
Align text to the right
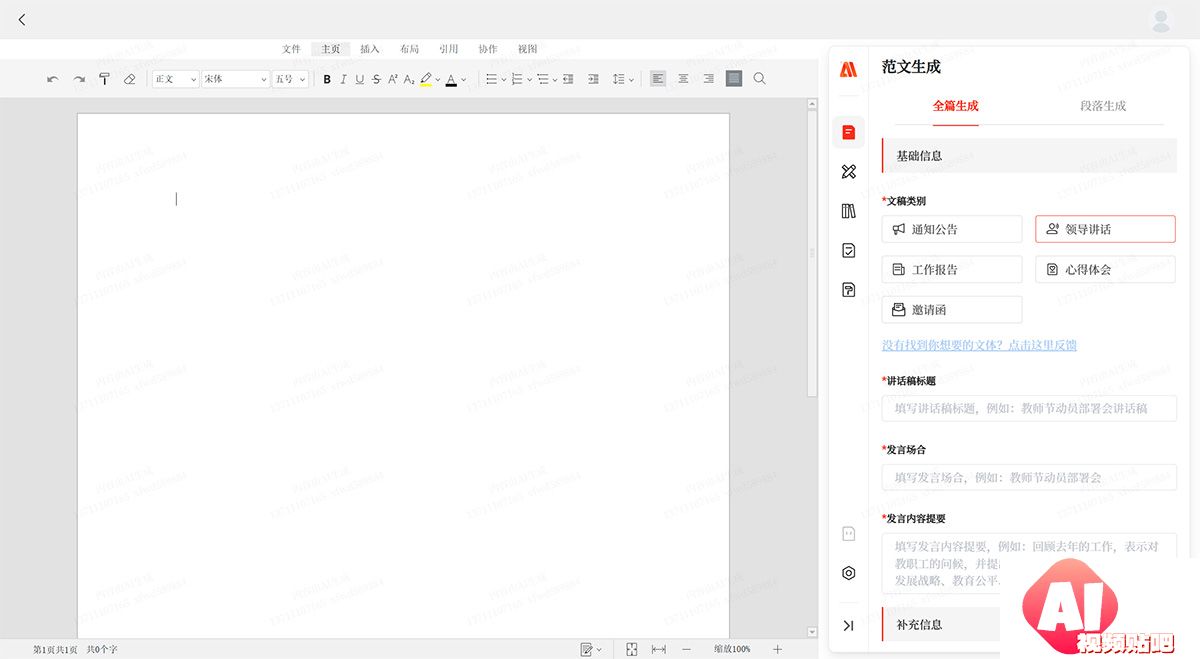(x=708, y=79)
